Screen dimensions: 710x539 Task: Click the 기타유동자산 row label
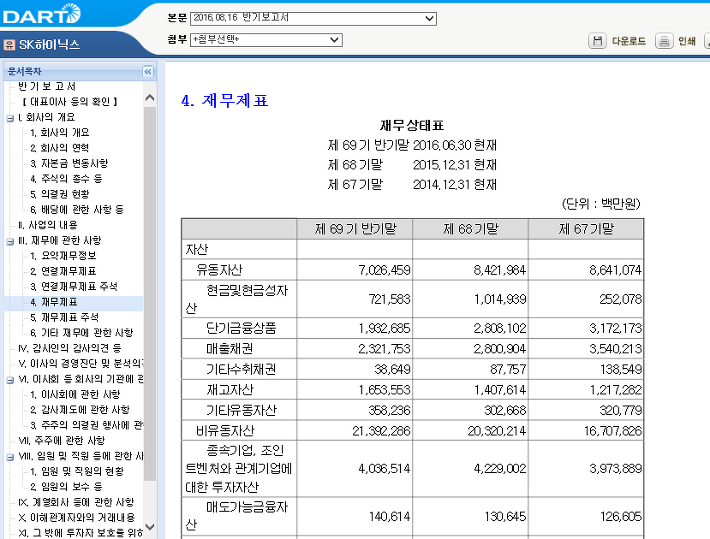click(x=241, y=410)
